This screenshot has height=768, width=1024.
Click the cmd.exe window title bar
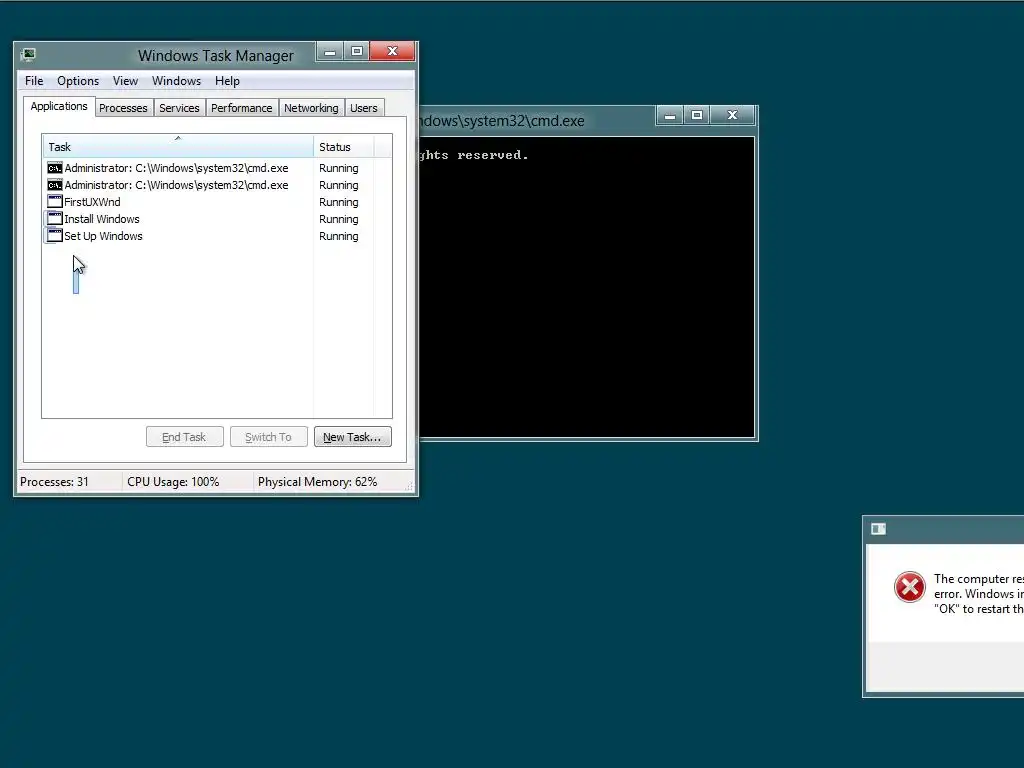click(x=536, y=121)
